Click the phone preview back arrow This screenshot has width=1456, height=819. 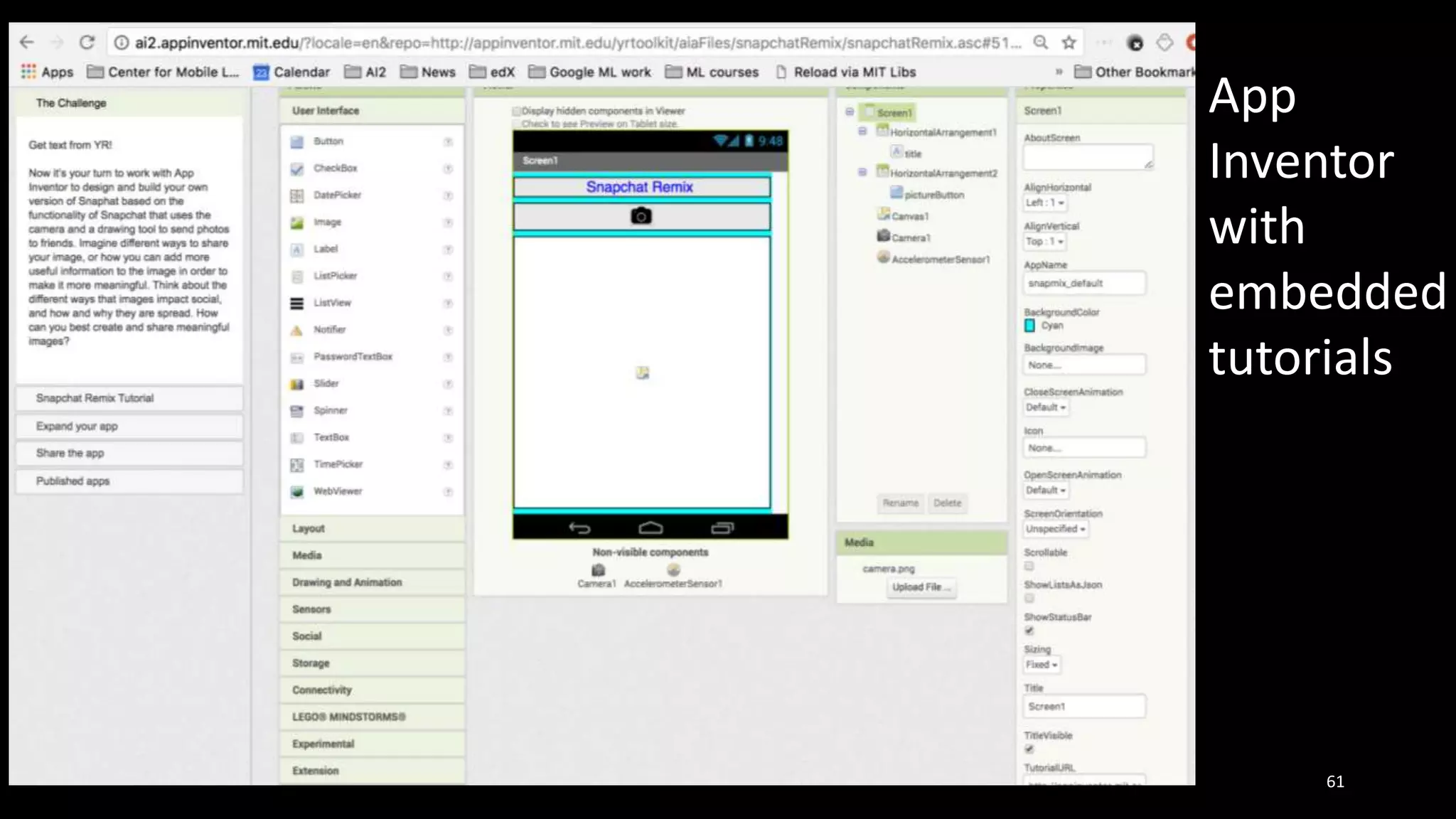579,528
